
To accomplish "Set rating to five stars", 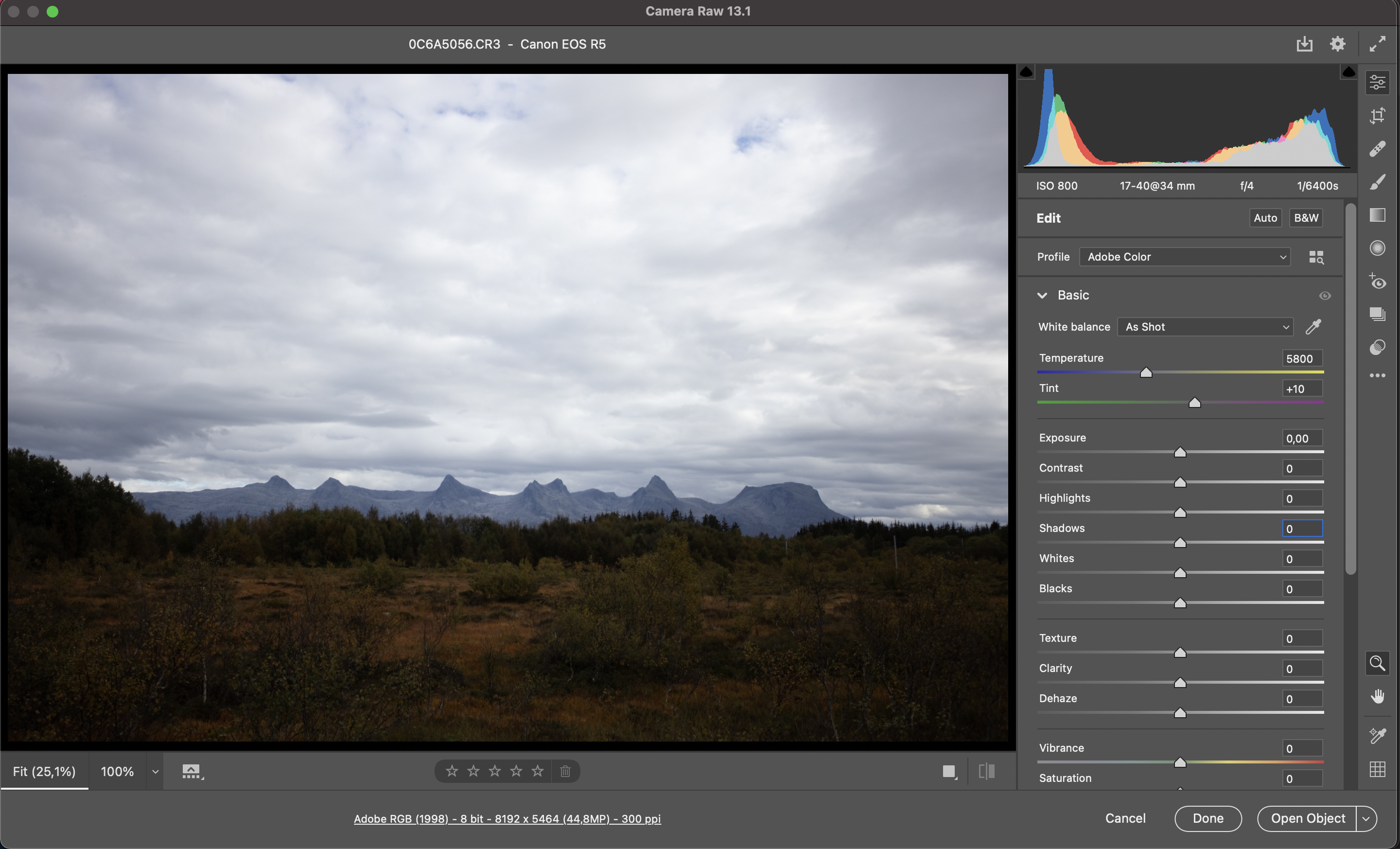I will [x=538, y=771].
